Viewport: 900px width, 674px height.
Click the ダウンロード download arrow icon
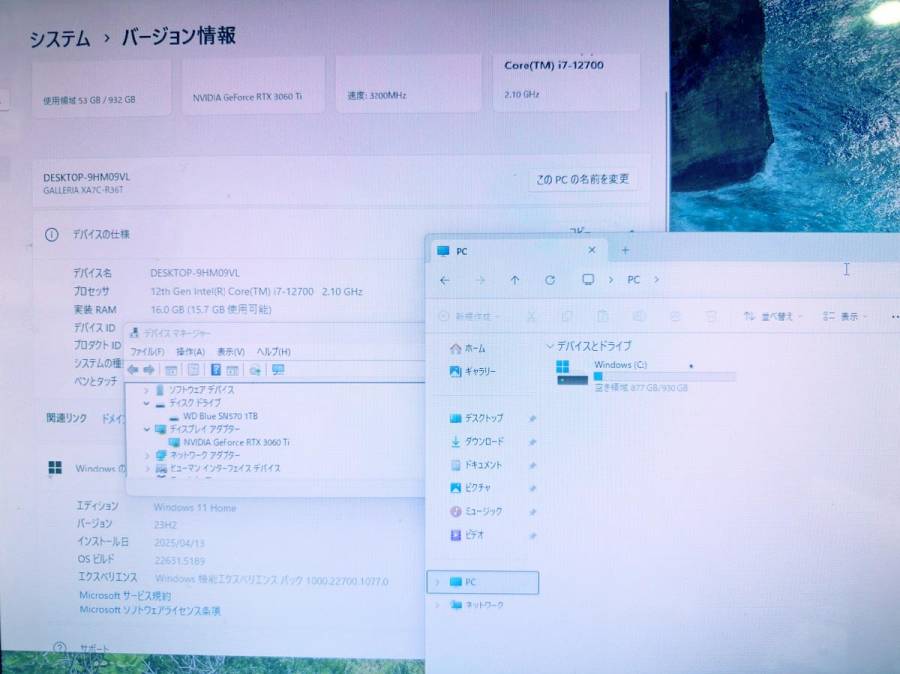tap(456, 441)
